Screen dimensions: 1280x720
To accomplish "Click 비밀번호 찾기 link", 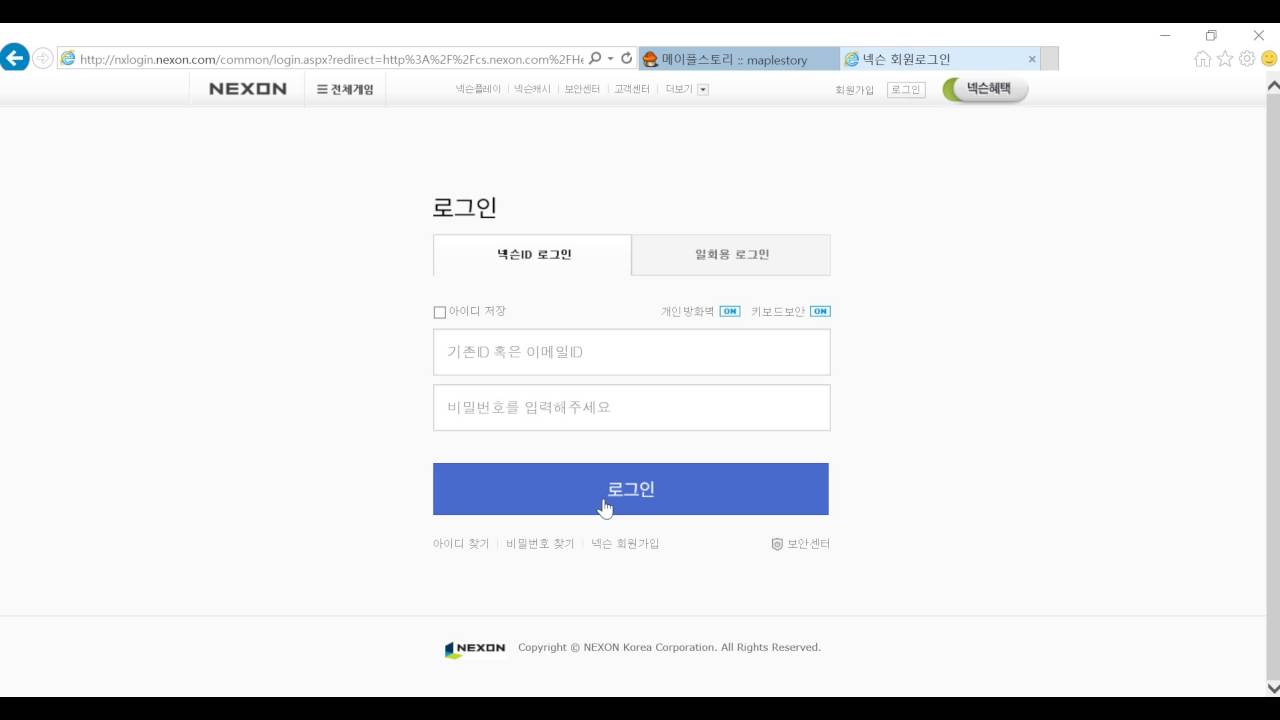I will click(540, 544).
